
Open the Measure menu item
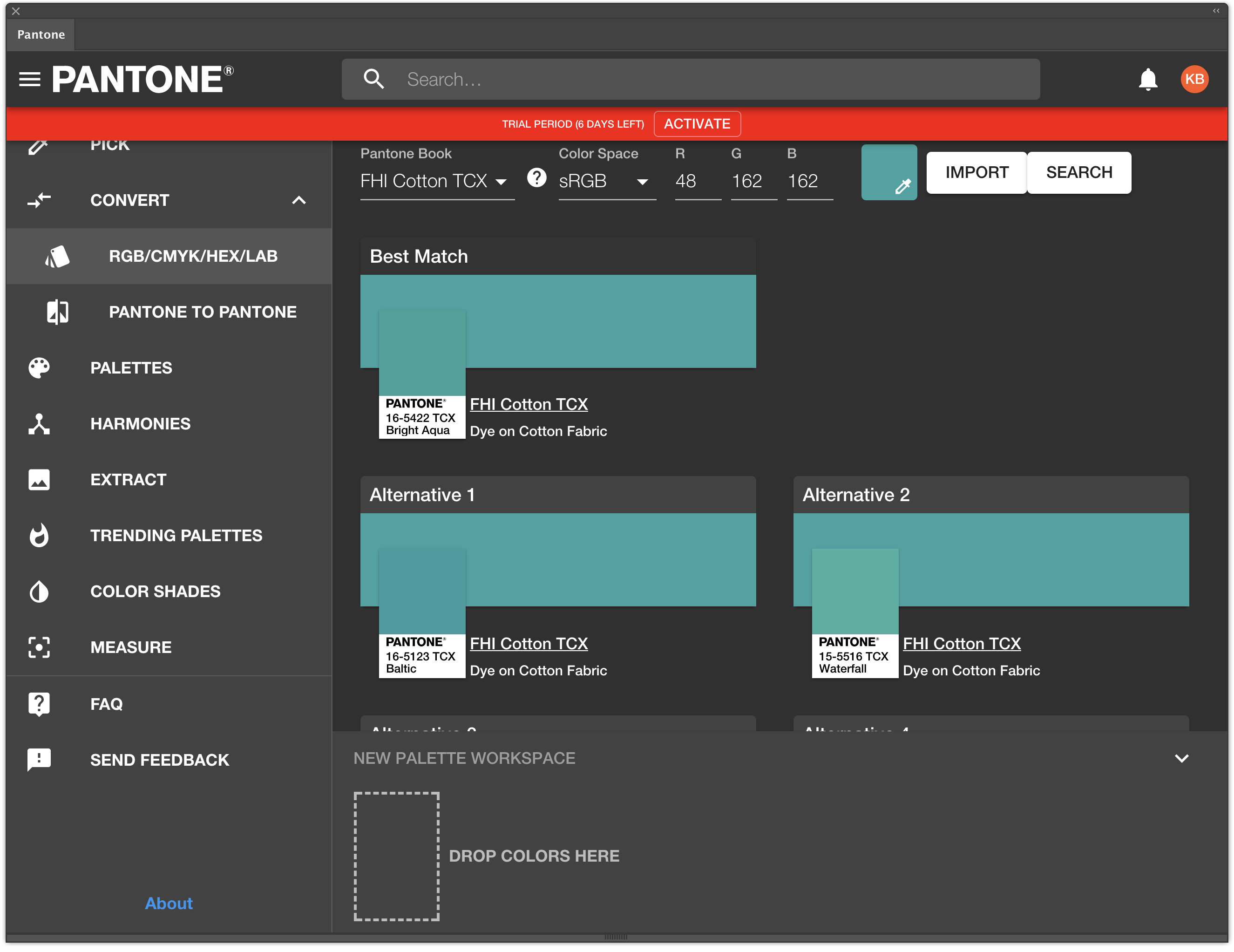click(x=169, y=647)
